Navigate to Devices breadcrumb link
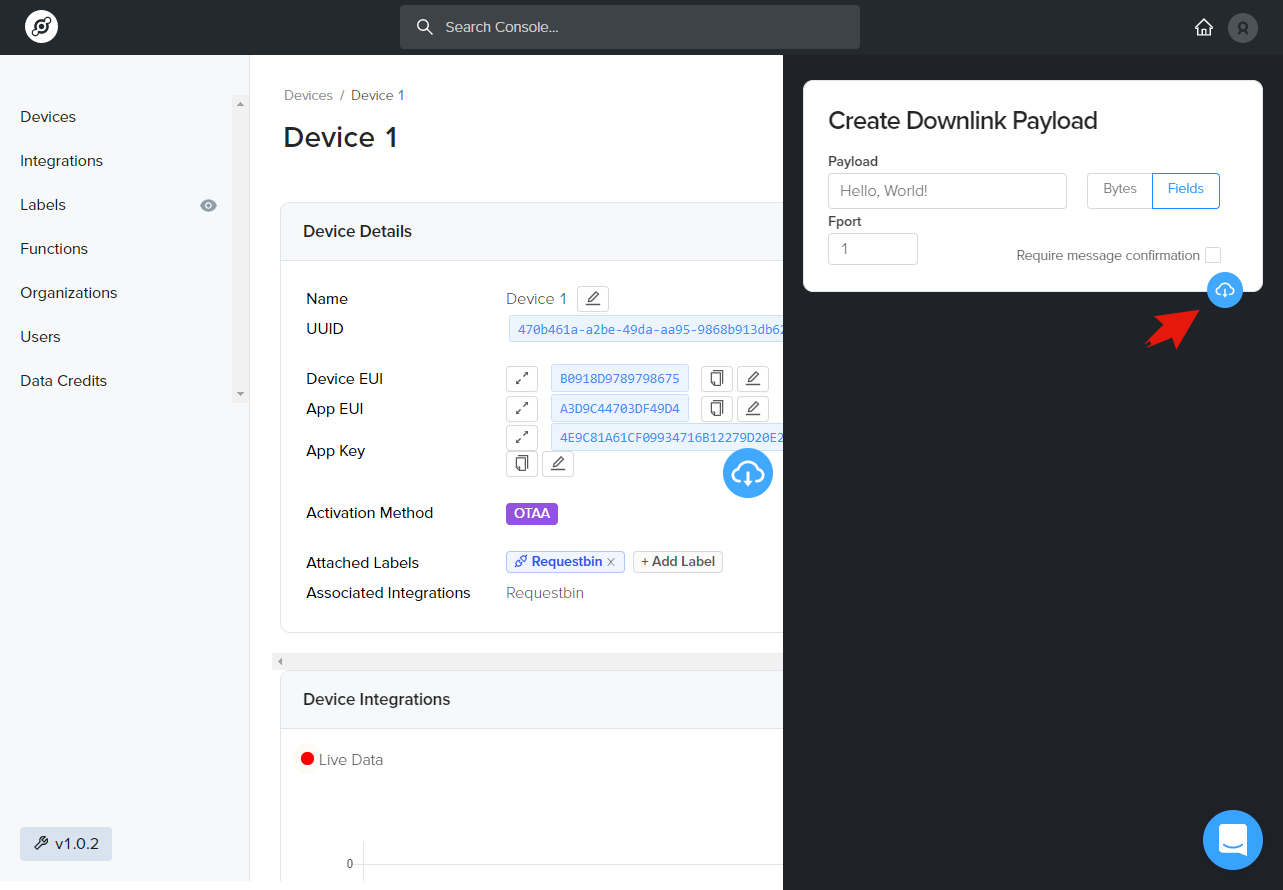This screenshot has height=890, width=1283. 308,96
